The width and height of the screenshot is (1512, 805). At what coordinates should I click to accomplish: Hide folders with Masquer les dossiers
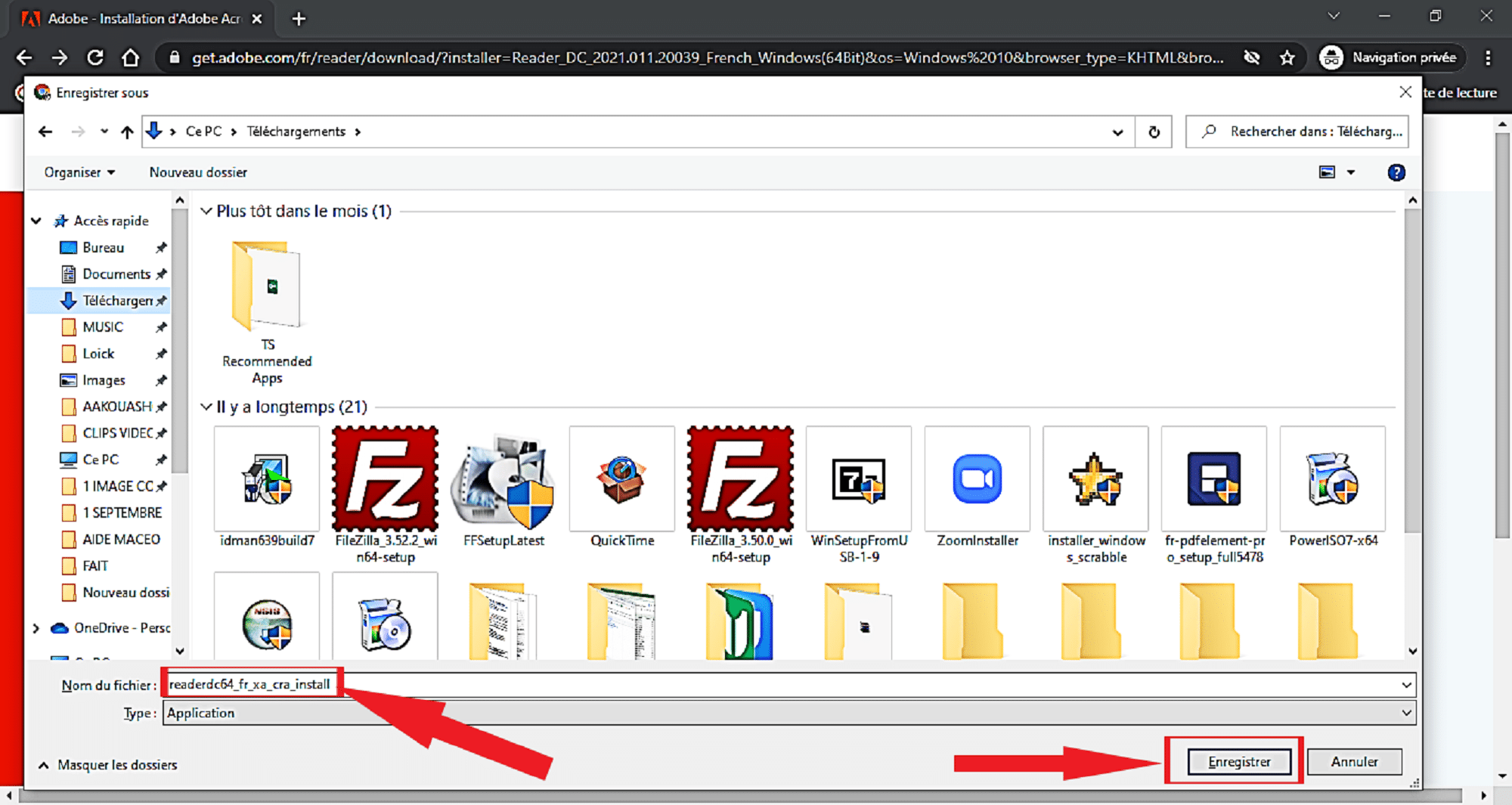[x=108, y=765]
